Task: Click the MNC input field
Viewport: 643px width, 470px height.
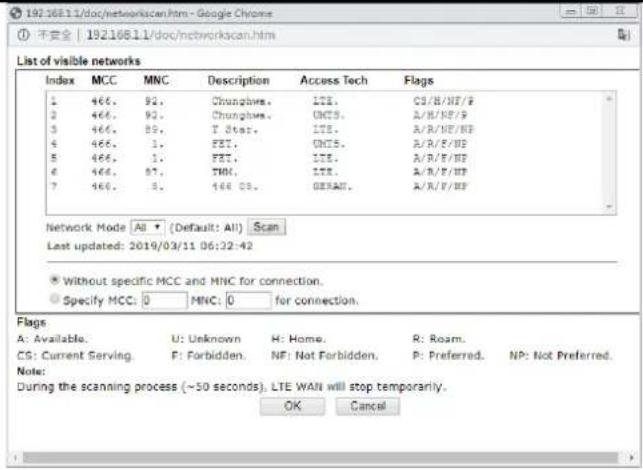Action: click(249, 301)
